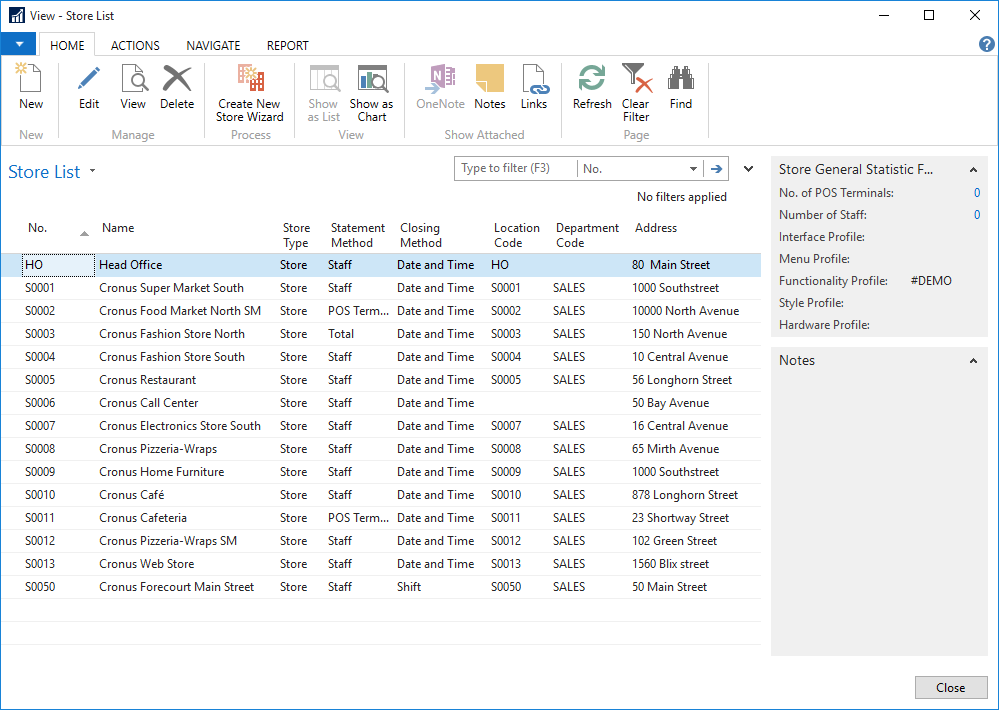Open the NAVIGATE ribbon tab
Image resolution: width=999 pixels, height=710 pixels.
[213, 45]
